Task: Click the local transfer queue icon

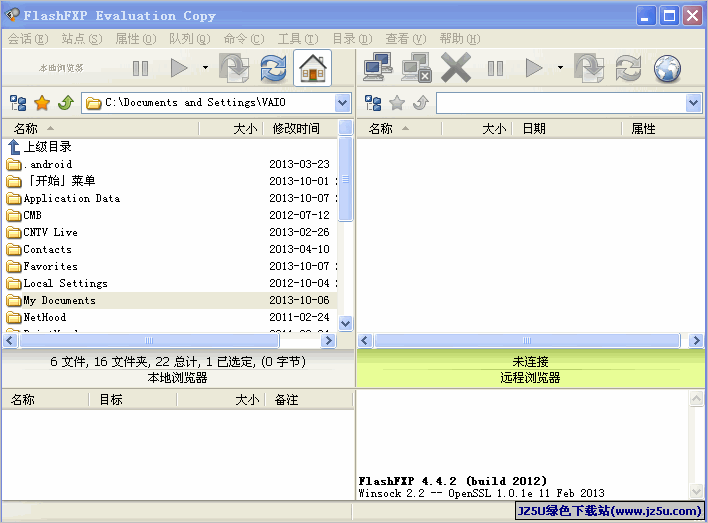Action: tap(234, 68)
